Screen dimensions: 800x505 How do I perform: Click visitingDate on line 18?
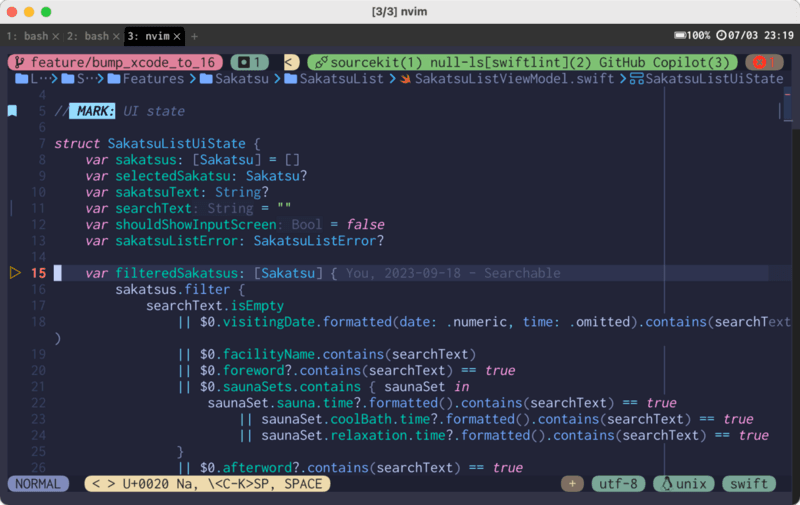pos(268,322)
